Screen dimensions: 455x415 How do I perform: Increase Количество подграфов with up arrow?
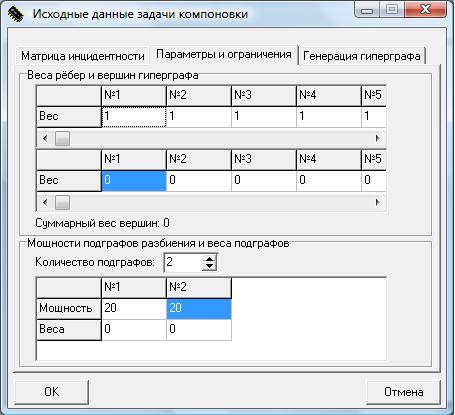point(209,259)
